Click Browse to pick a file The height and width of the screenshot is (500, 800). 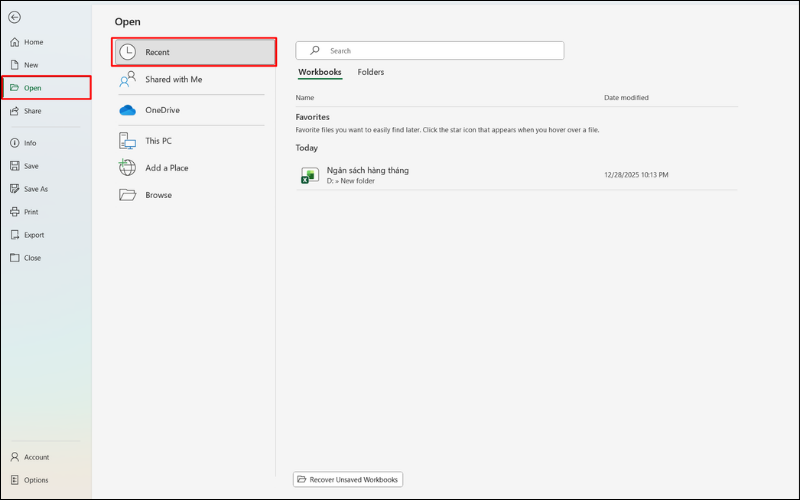click(x=194, y=195)
